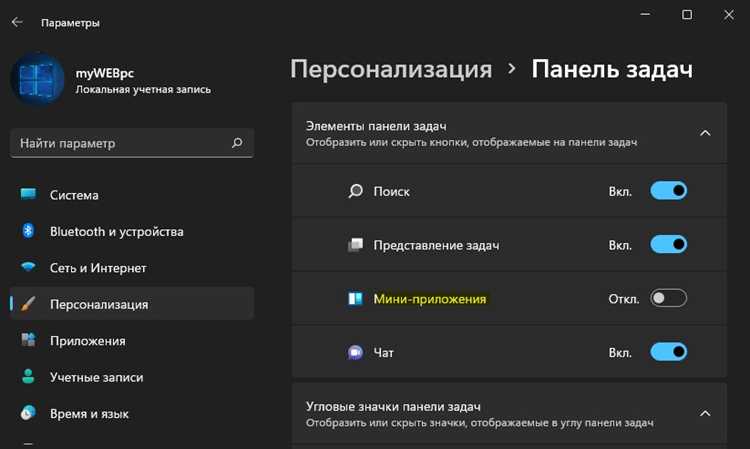Disable the Представление задач switch

click(668, 244)
